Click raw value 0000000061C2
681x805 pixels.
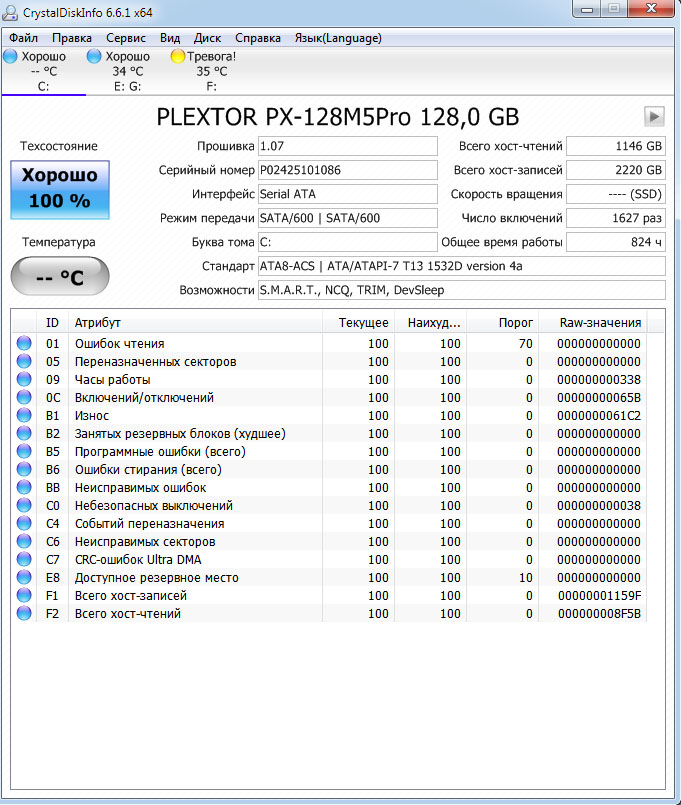click(599, 415)
